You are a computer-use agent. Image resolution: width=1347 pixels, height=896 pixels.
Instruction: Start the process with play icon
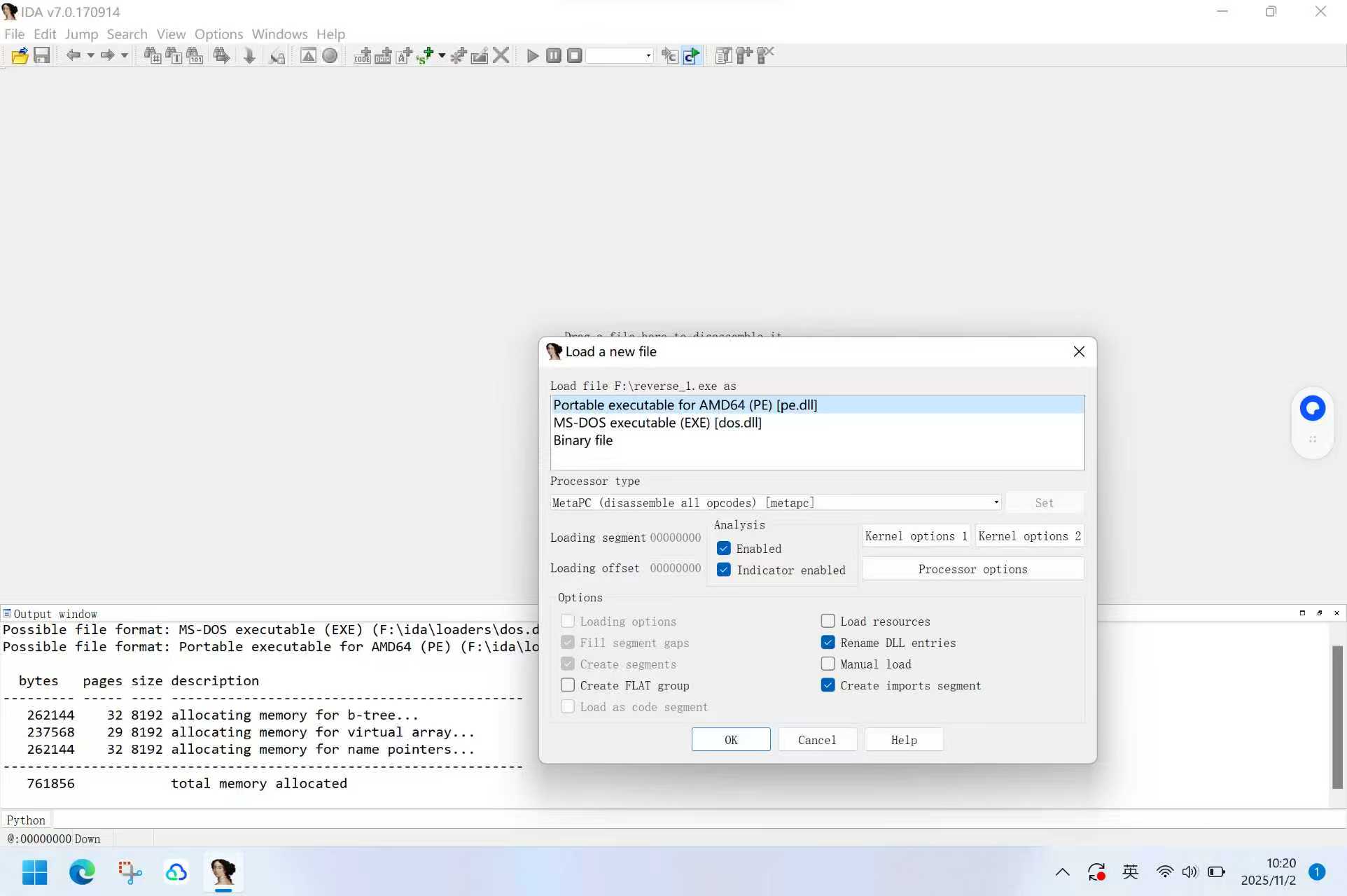coord(532,56)
